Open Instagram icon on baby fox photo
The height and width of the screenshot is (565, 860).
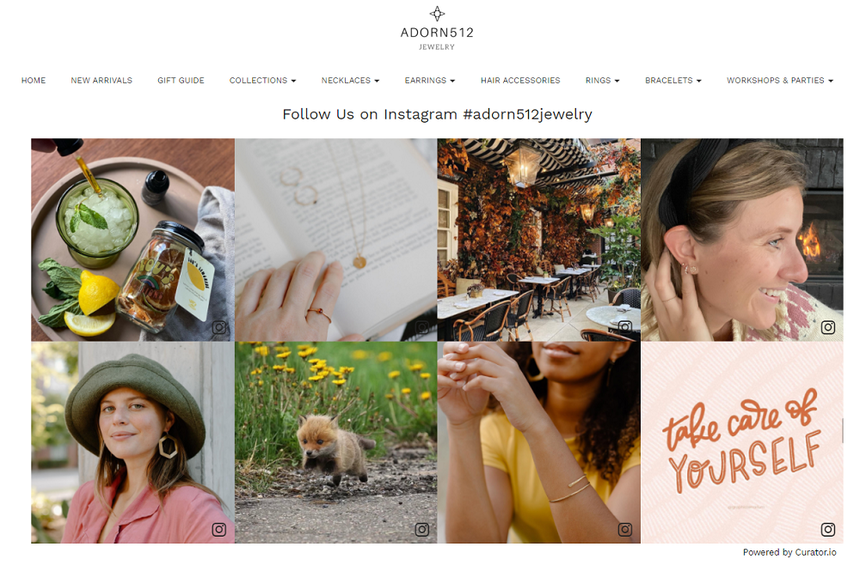[x=422, y=529]
